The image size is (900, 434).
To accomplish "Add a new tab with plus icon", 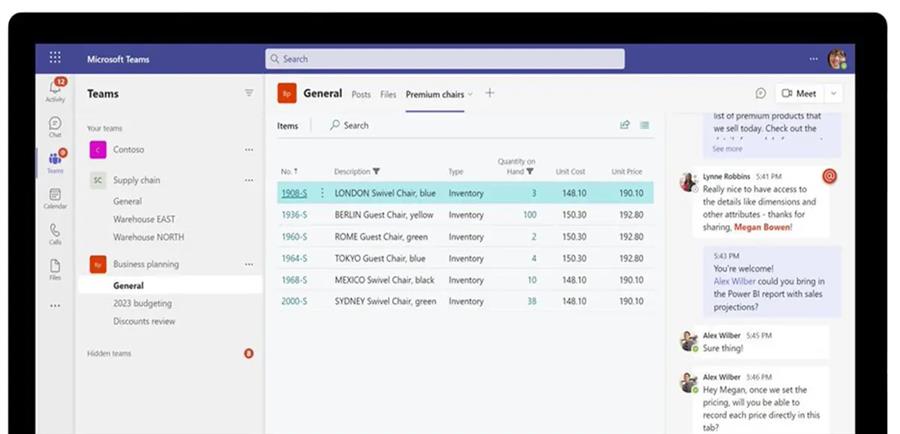I will (490, 93).
